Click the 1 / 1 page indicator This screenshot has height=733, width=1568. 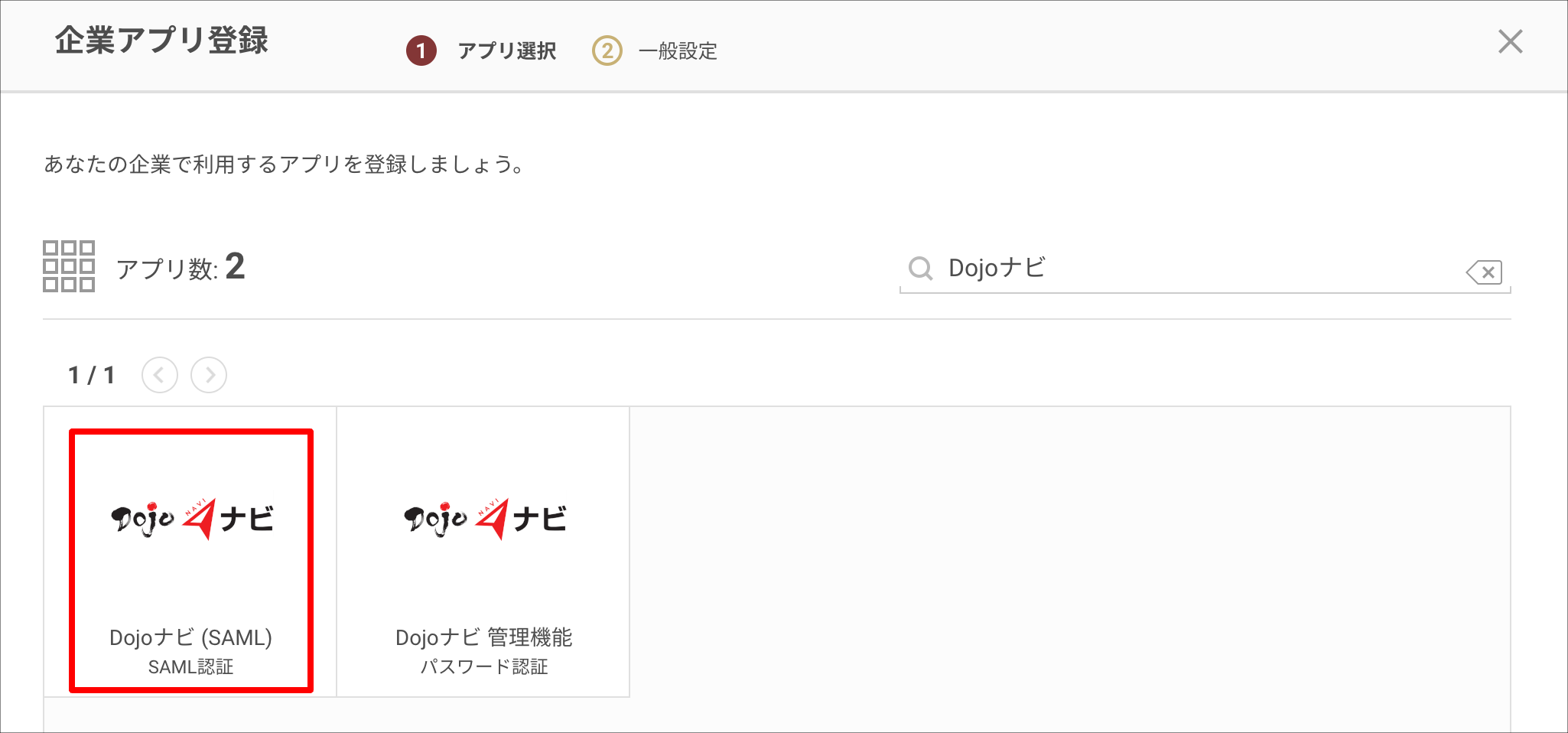[91, 375]
